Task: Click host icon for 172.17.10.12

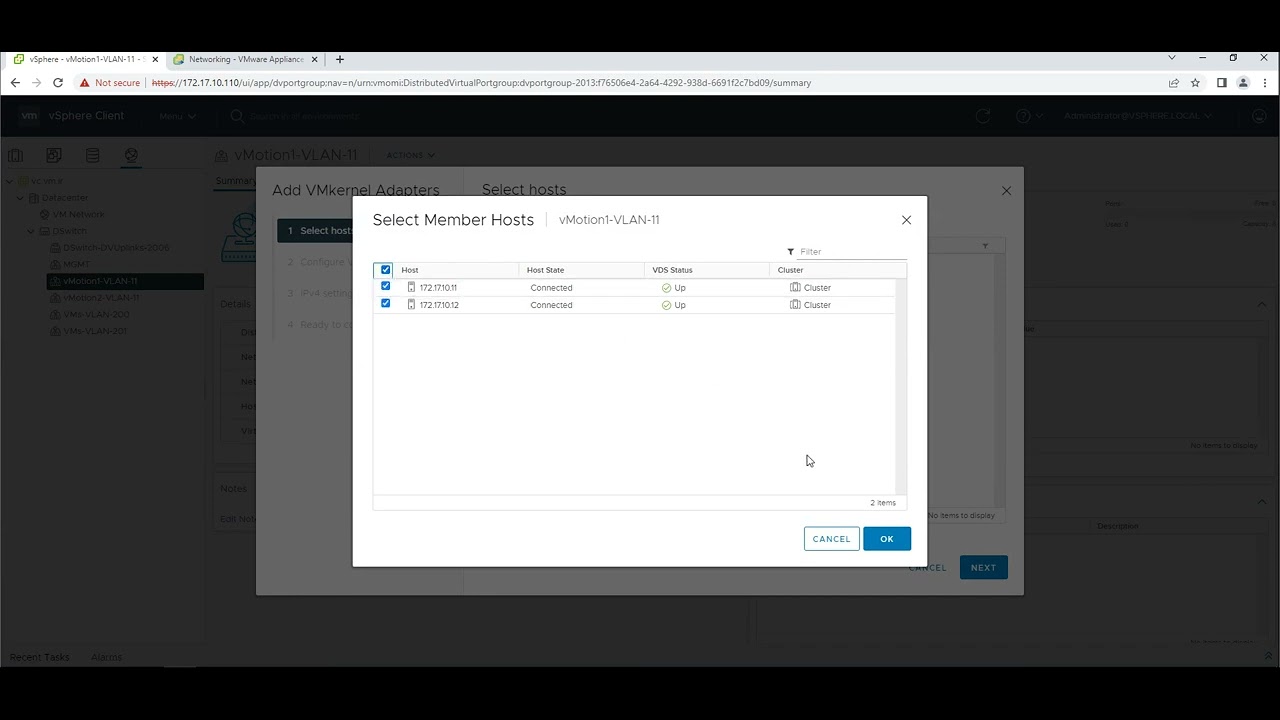Action: pyautogui.click(x=411, y=305)
